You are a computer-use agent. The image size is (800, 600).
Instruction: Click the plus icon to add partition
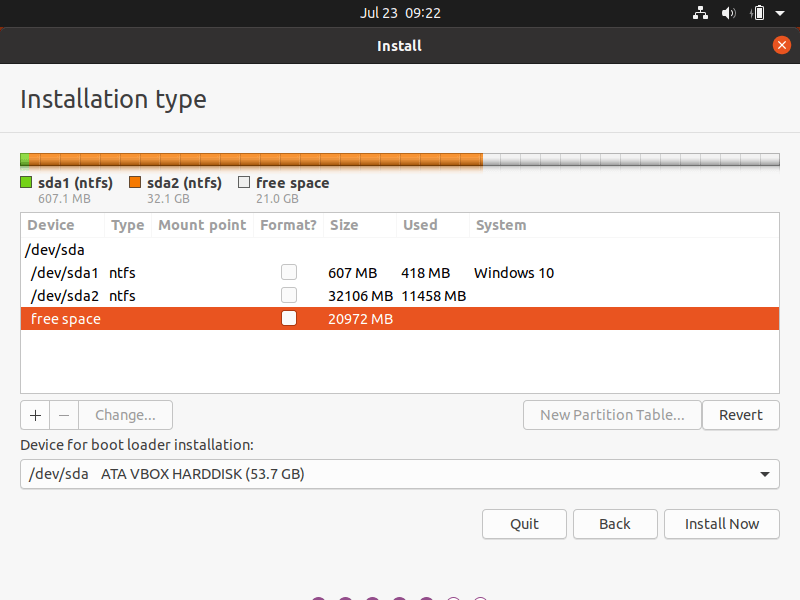[x=35, y=415]
